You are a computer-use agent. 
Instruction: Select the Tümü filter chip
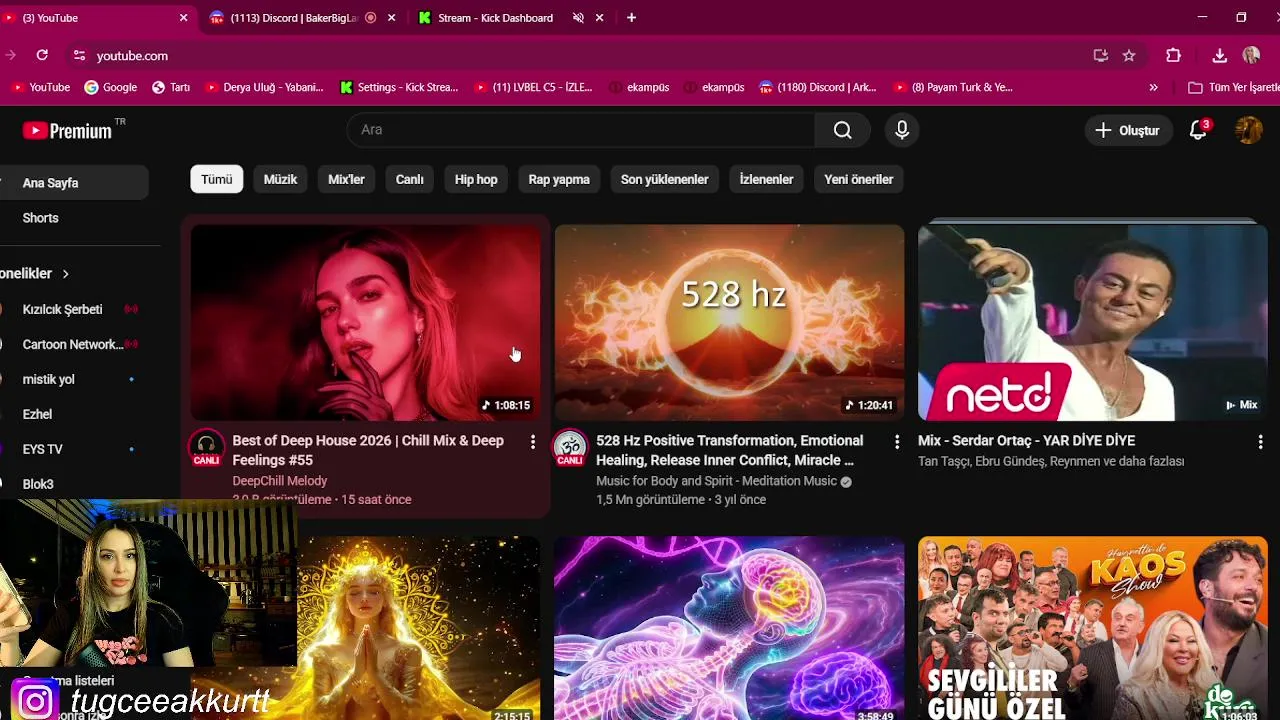[x=216, y=179]
